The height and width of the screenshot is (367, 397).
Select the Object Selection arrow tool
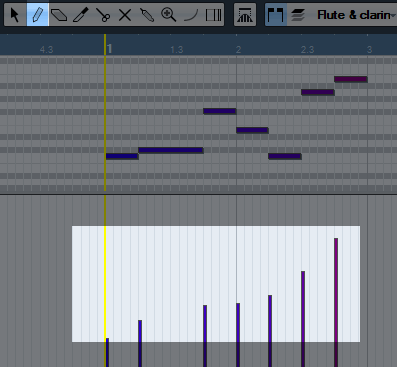(x=15, y=15)
